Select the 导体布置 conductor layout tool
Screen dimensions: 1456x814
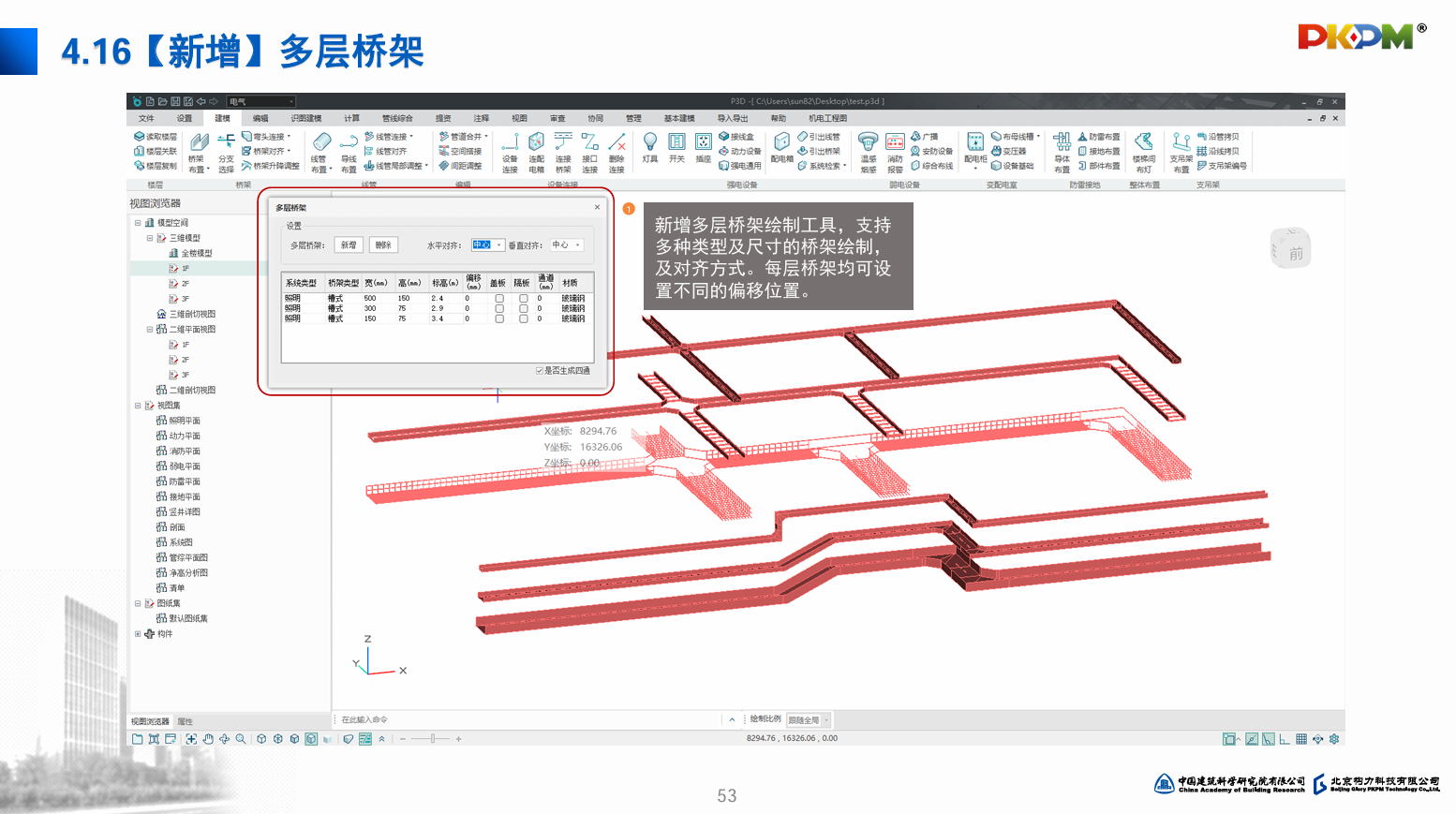click(x=1062, y=152)
